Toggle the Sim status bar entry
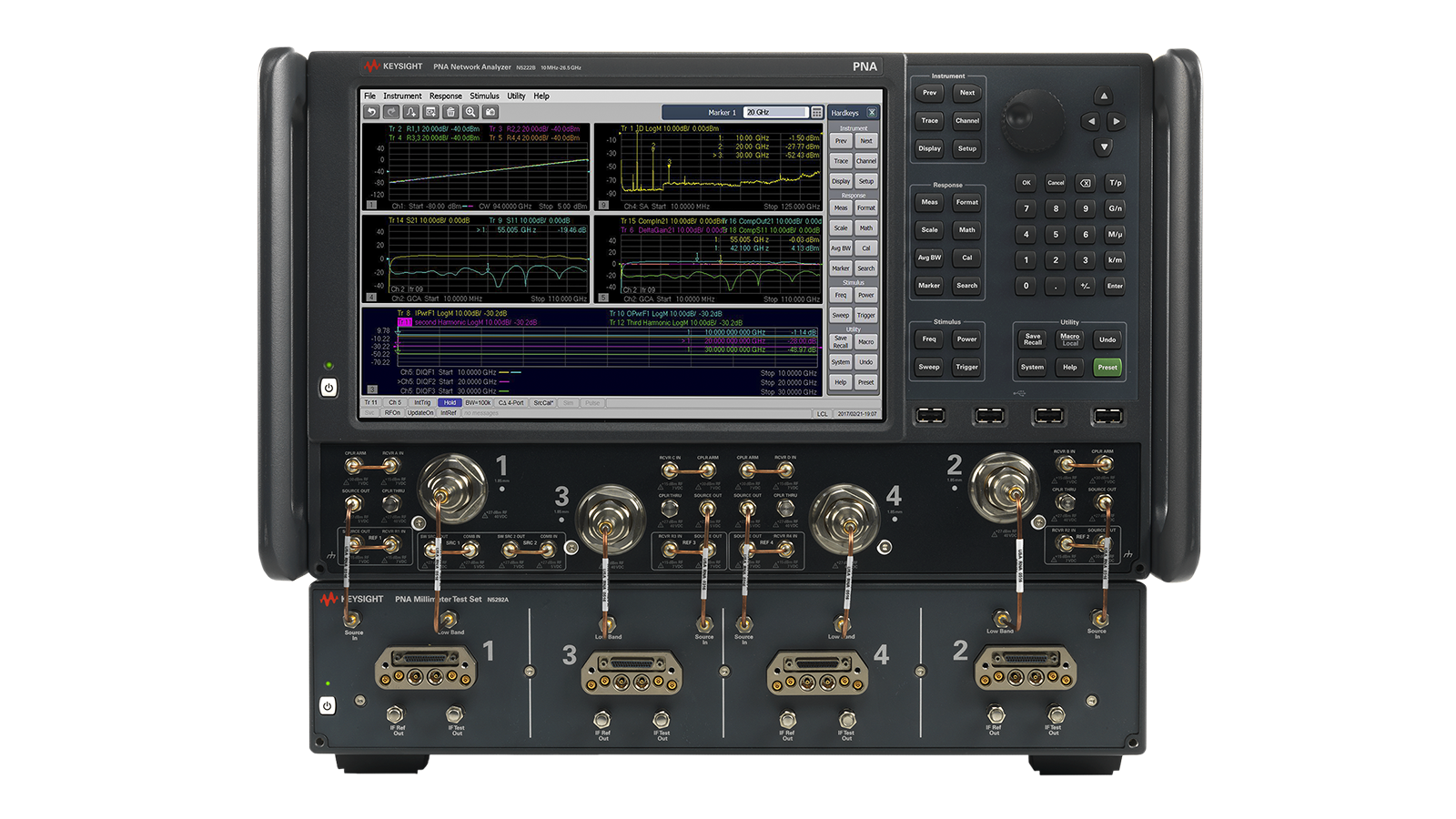The image size is (1456, 819). (569, 402)
